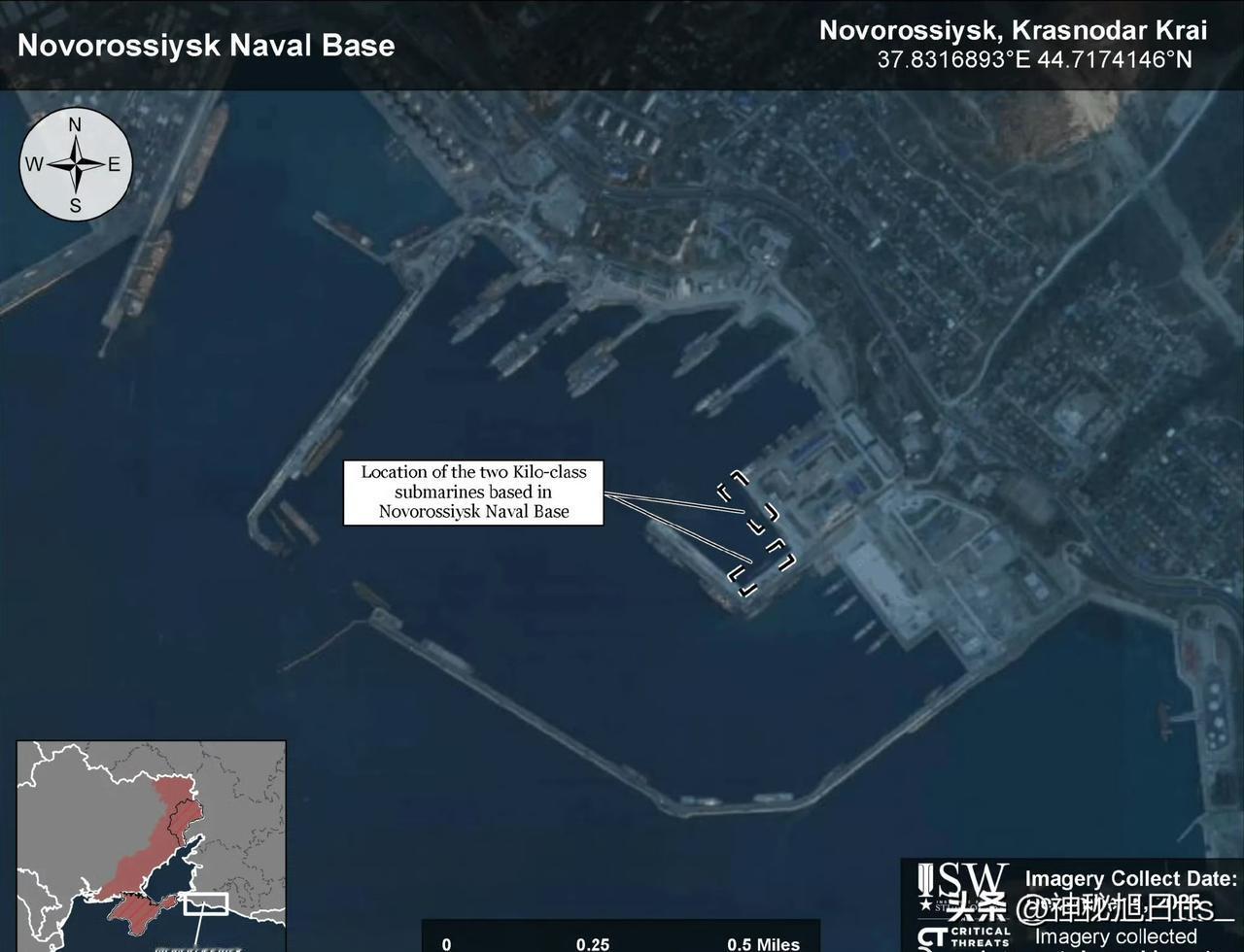Select the coordinates 37.8316893°E 44.7174146°N

(1034, 59)
